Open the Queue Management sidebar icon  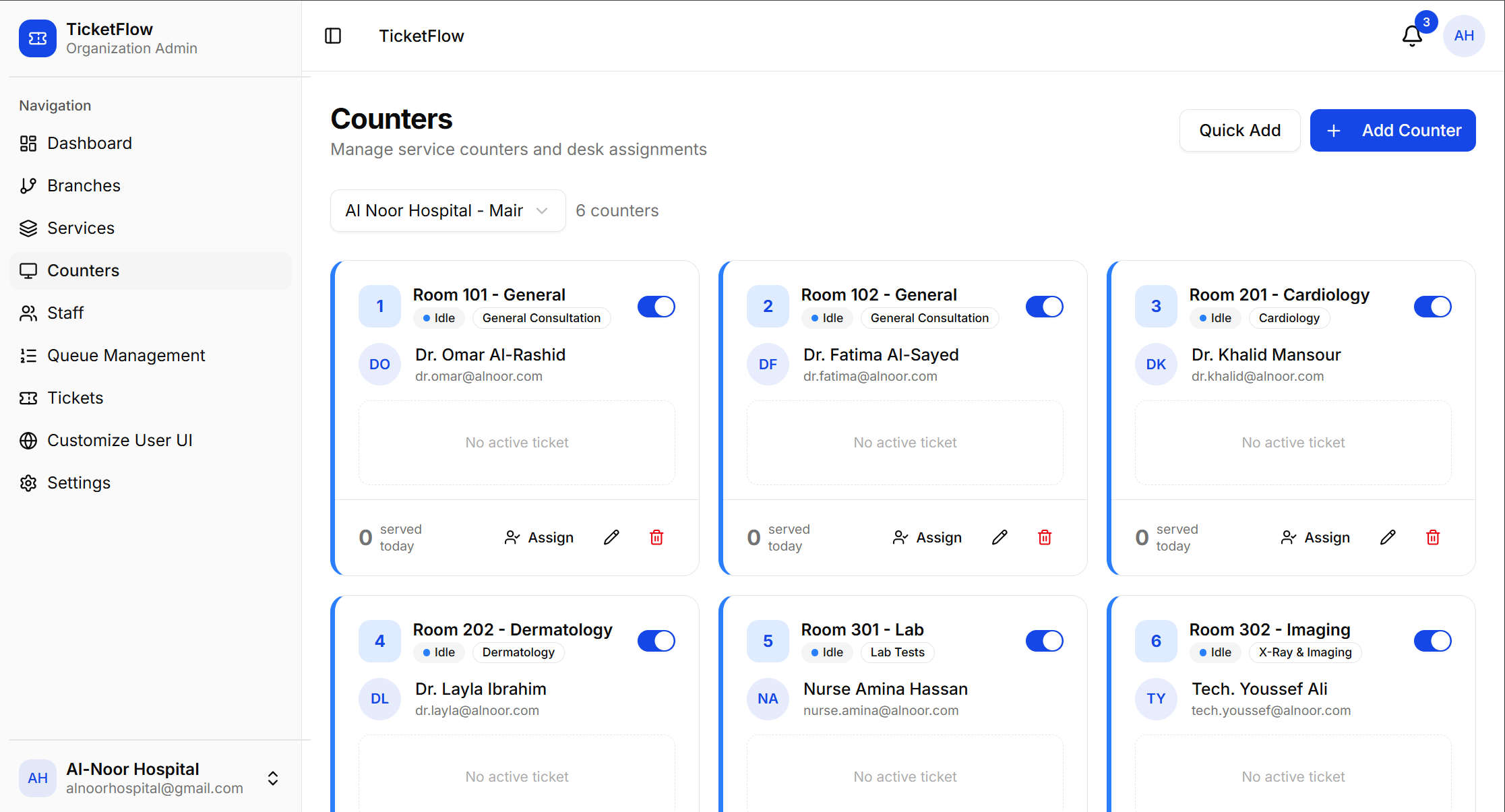(28, 355)
